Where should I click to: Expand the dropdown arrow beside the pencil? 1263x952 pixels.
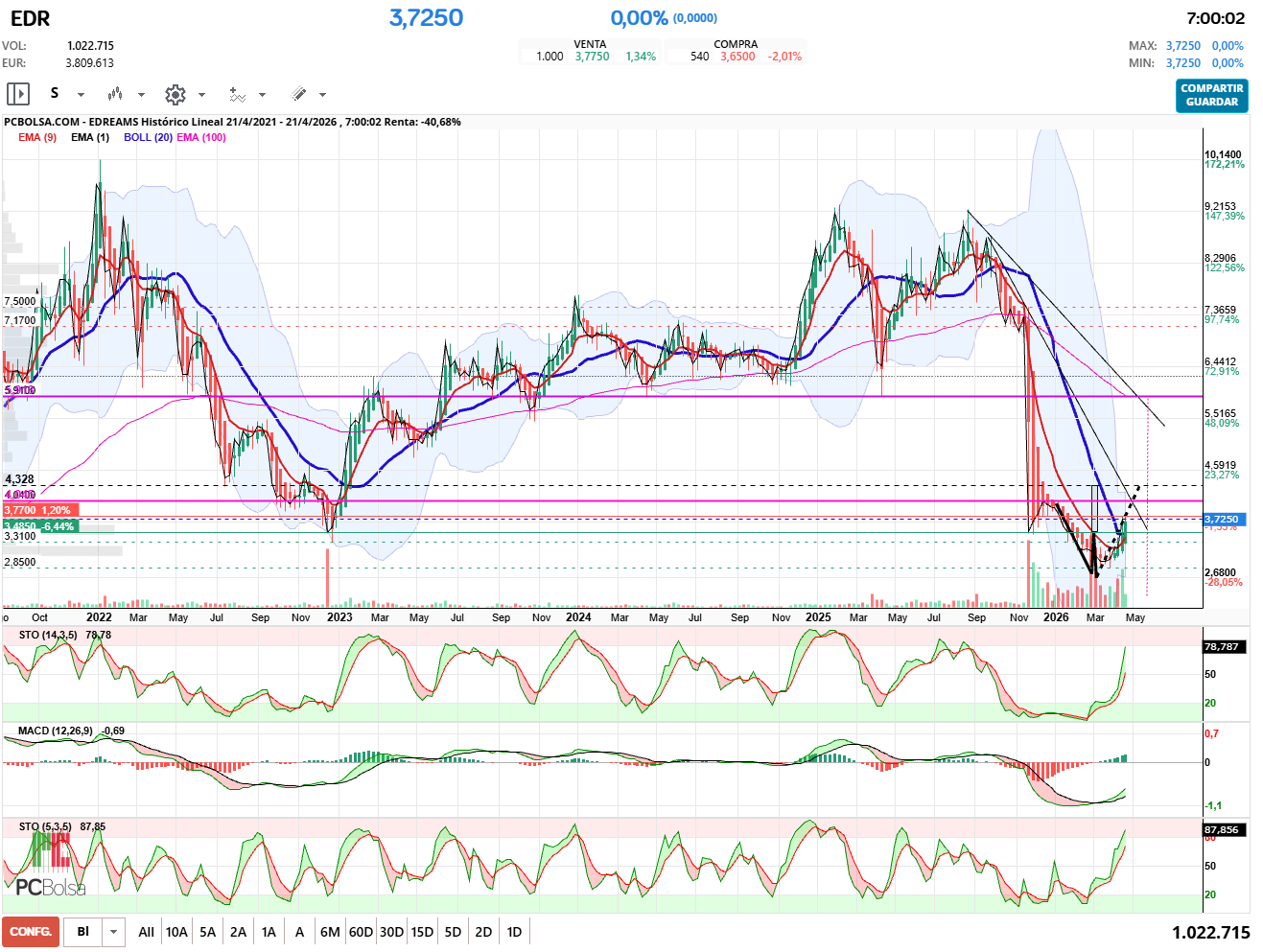(x=322, y=95)
